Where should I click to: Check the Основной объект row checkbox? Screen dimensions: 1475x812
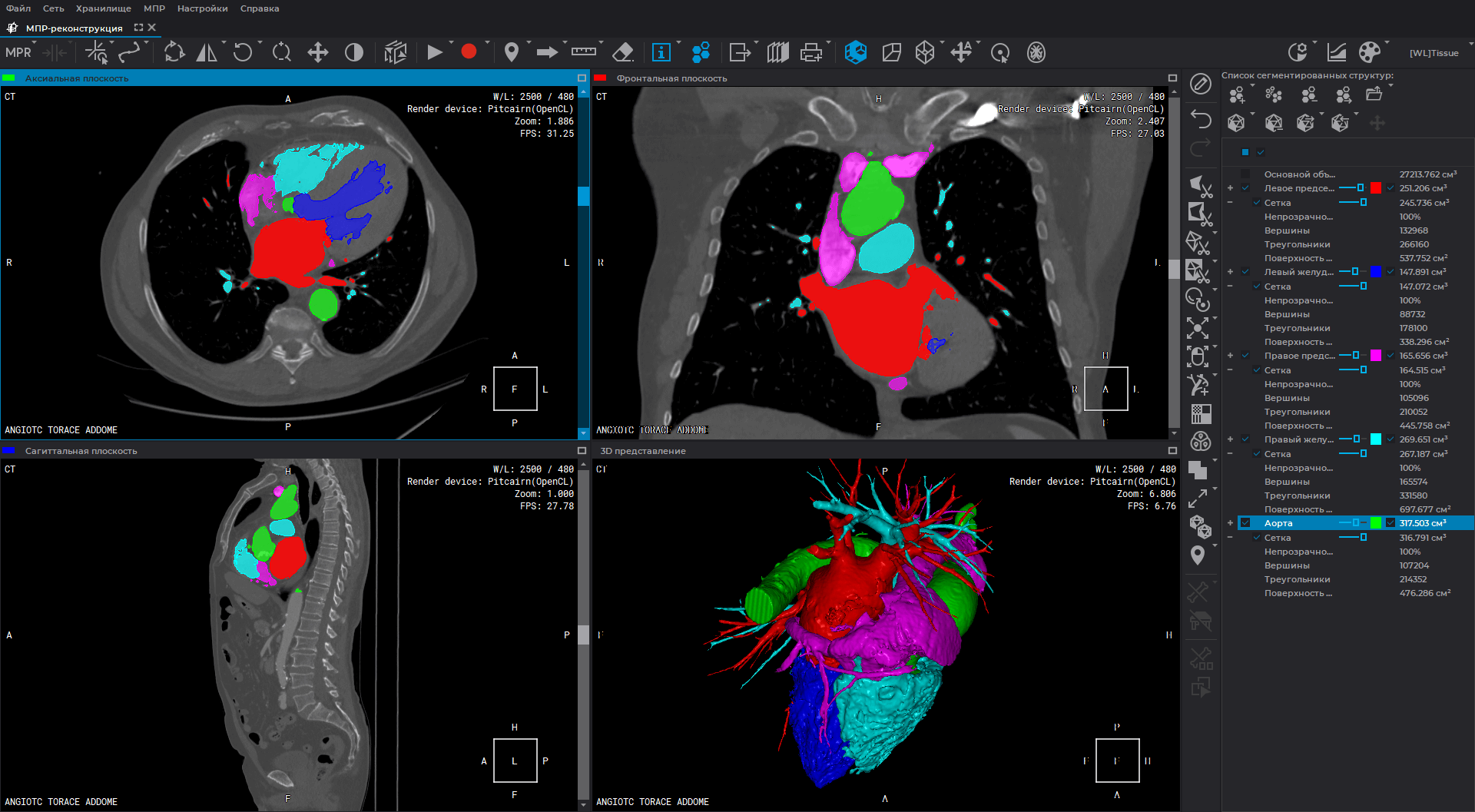click(1245, 174)
